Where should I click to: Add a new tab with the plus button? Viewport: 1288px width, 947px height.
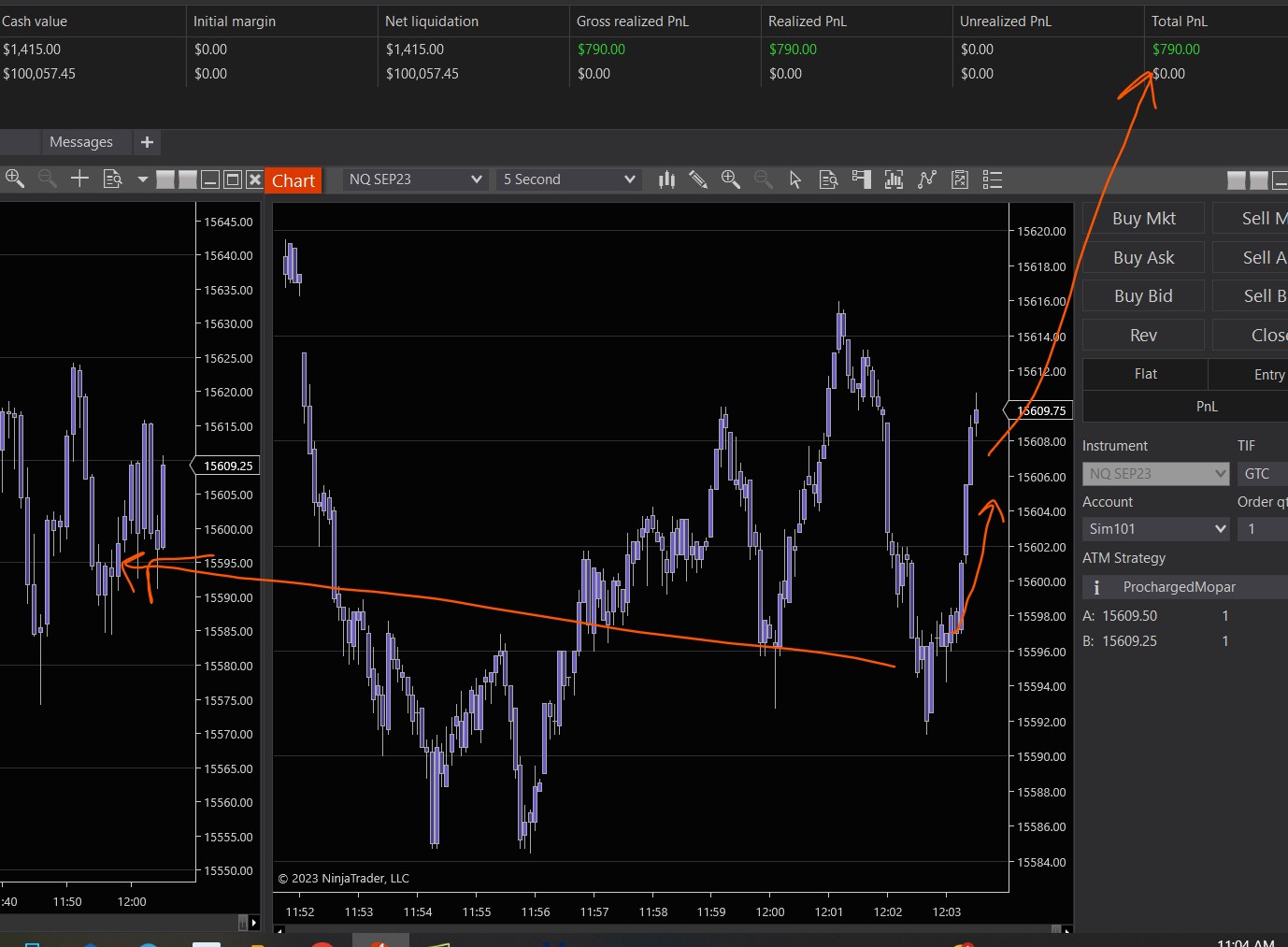coord(147,142)
